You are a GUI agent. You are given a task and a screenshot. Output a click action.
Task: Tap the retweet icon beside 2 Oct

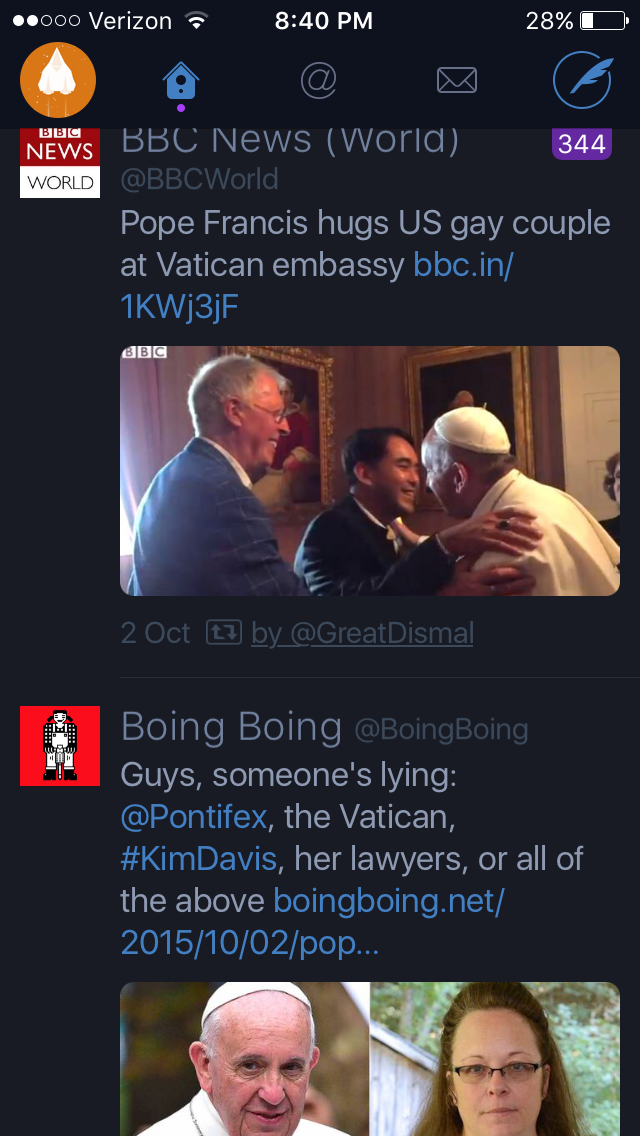[x=223, y=633]
